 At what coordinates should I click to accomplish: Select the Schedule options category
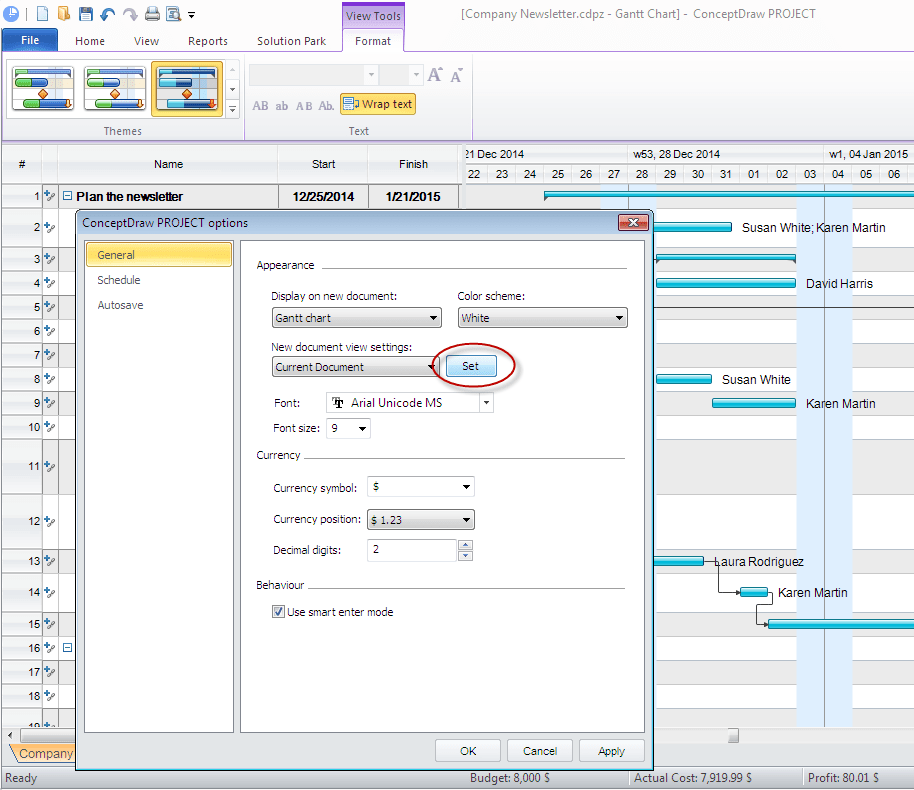coord(159,280)
